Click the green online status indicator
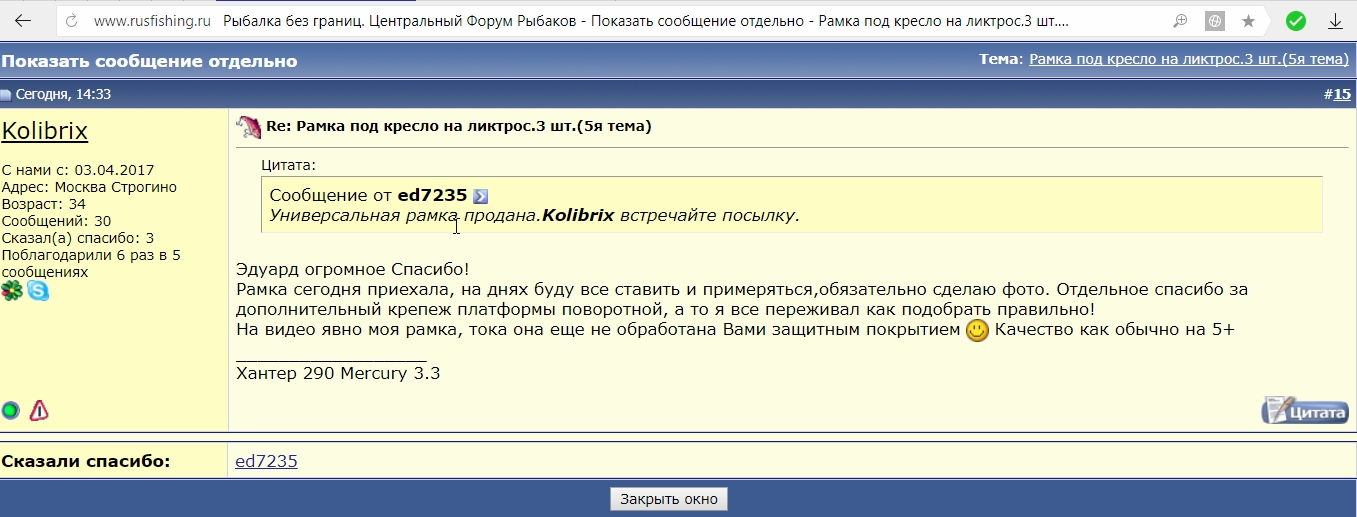 point(11,410)
